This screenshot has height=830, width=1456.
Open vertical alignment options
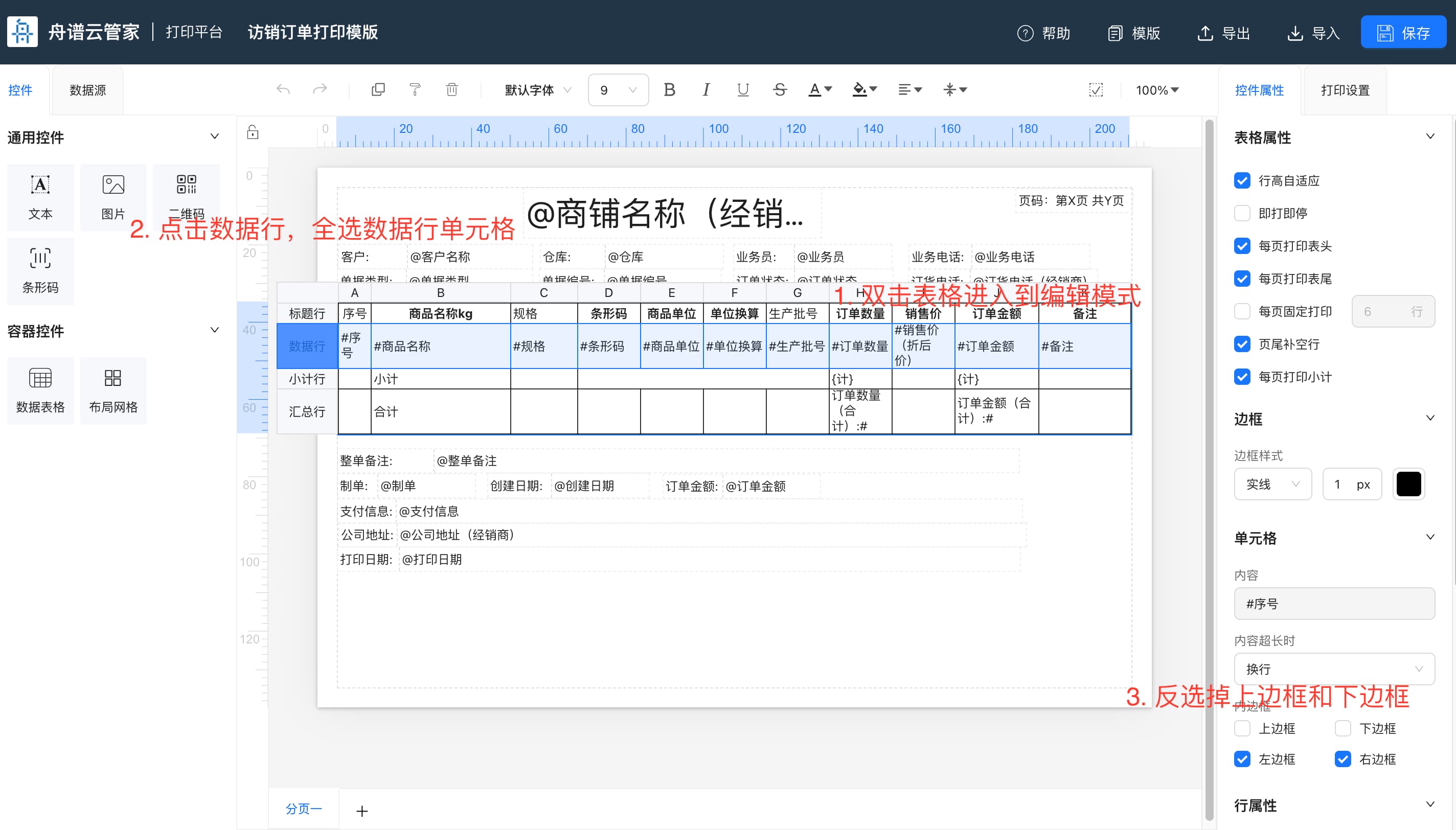pos(955,89)
